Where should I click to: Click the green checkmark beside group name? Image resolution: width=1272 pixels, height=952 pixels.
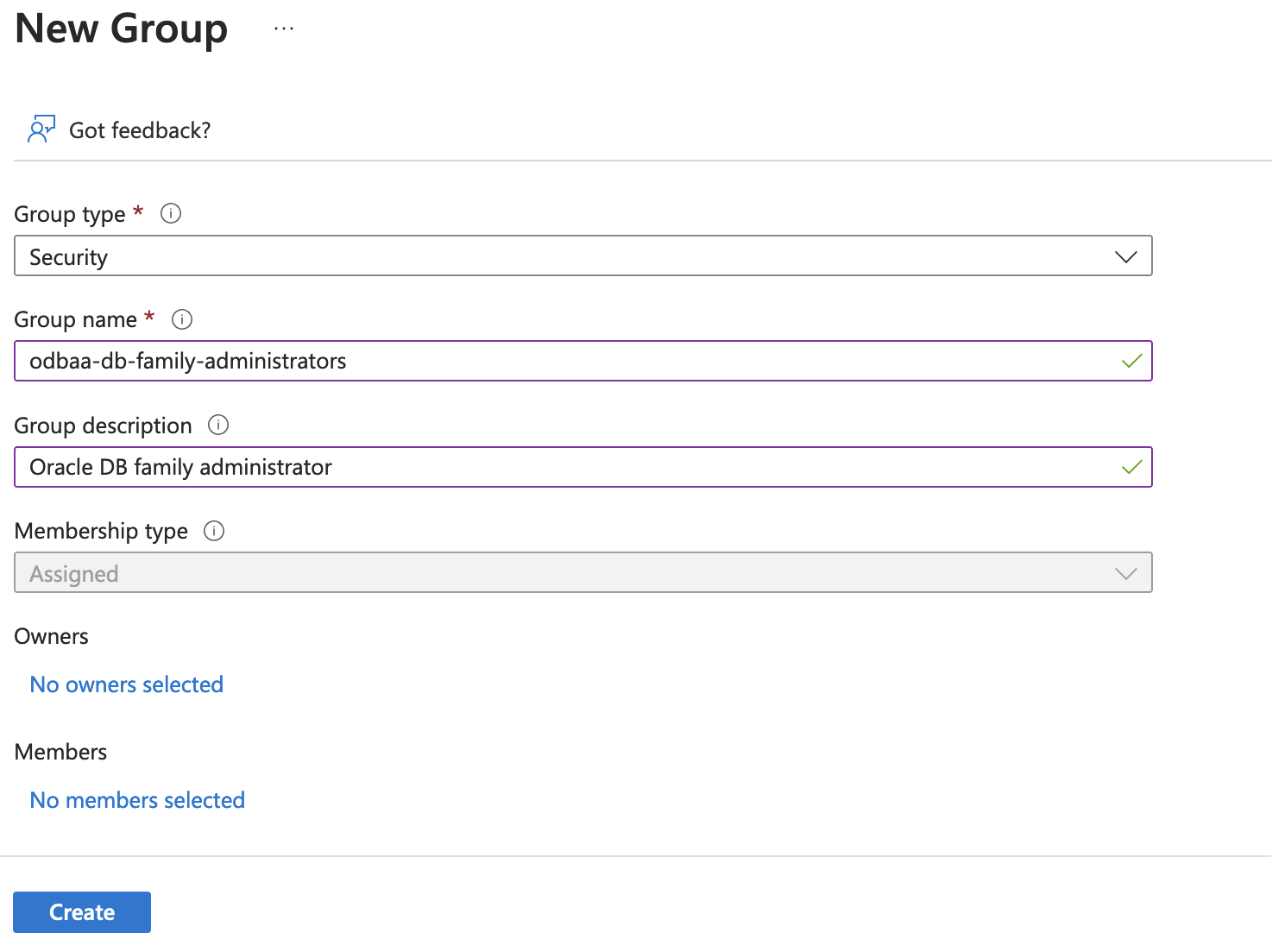1130,361
